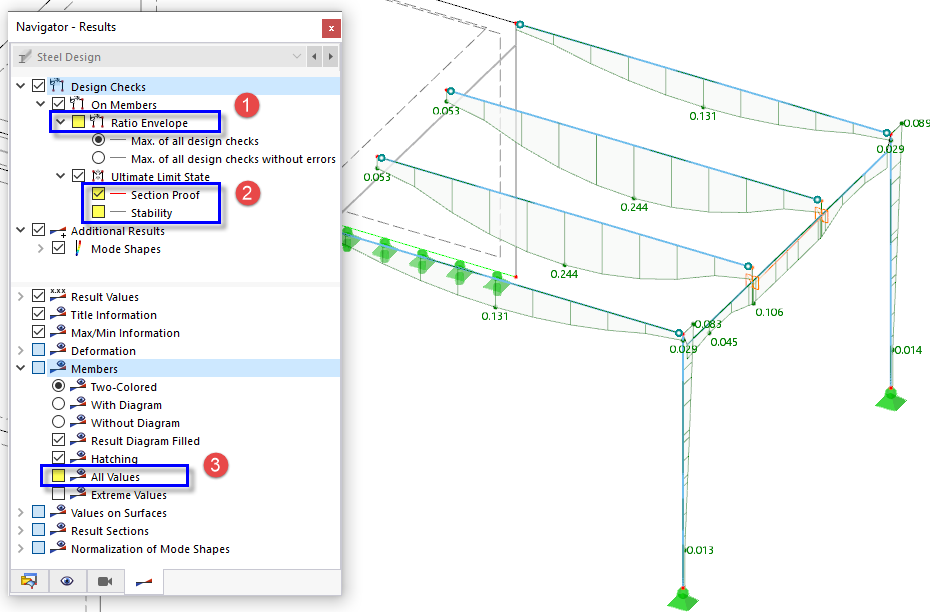Enable the Stability checkbox
Viewport: 930px width, 612px height.
tap(98, 212)
